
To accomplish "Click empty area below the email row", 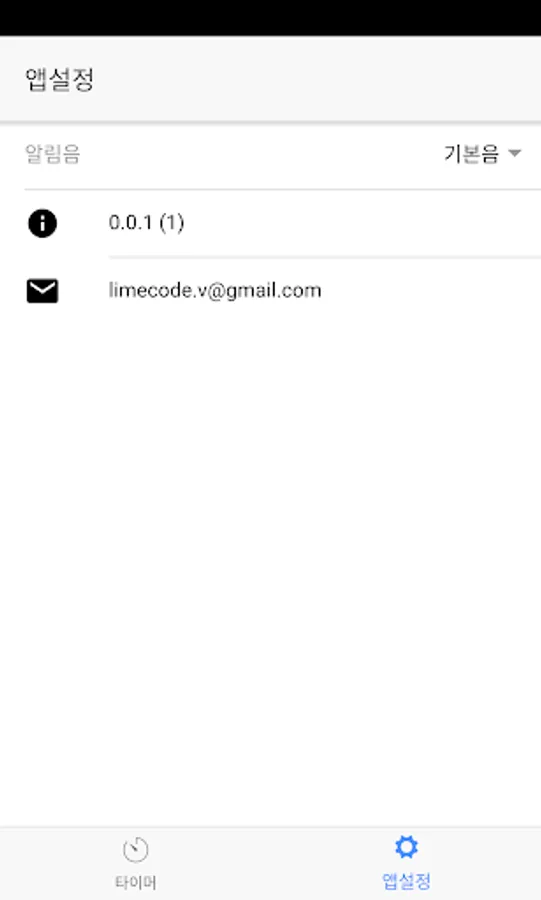I will (x=270, y=574).
